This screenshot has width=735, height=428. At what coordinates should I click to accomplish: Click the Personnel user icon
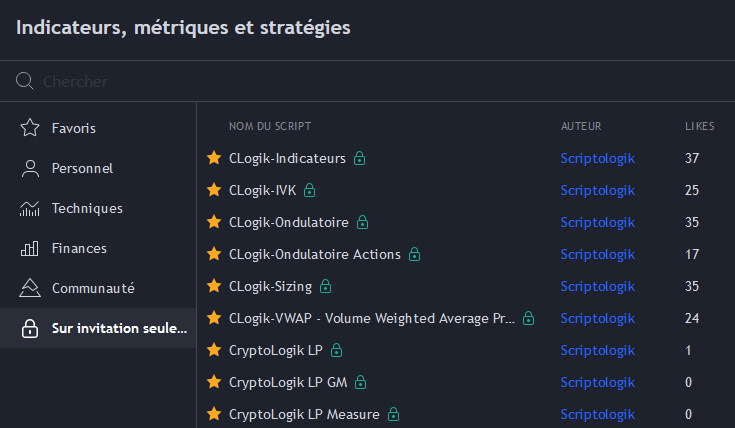pos(30,168)
